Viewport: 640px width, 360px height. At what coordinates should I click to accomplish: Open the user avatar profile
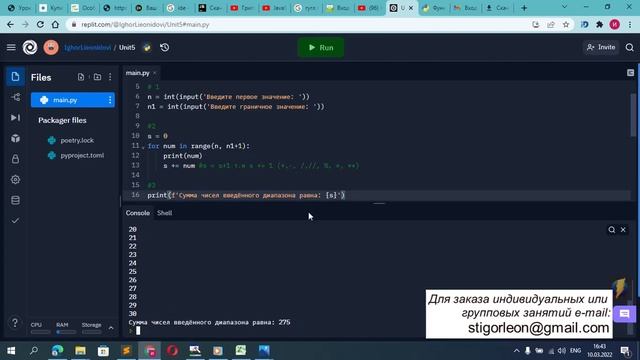coord(51,48)
